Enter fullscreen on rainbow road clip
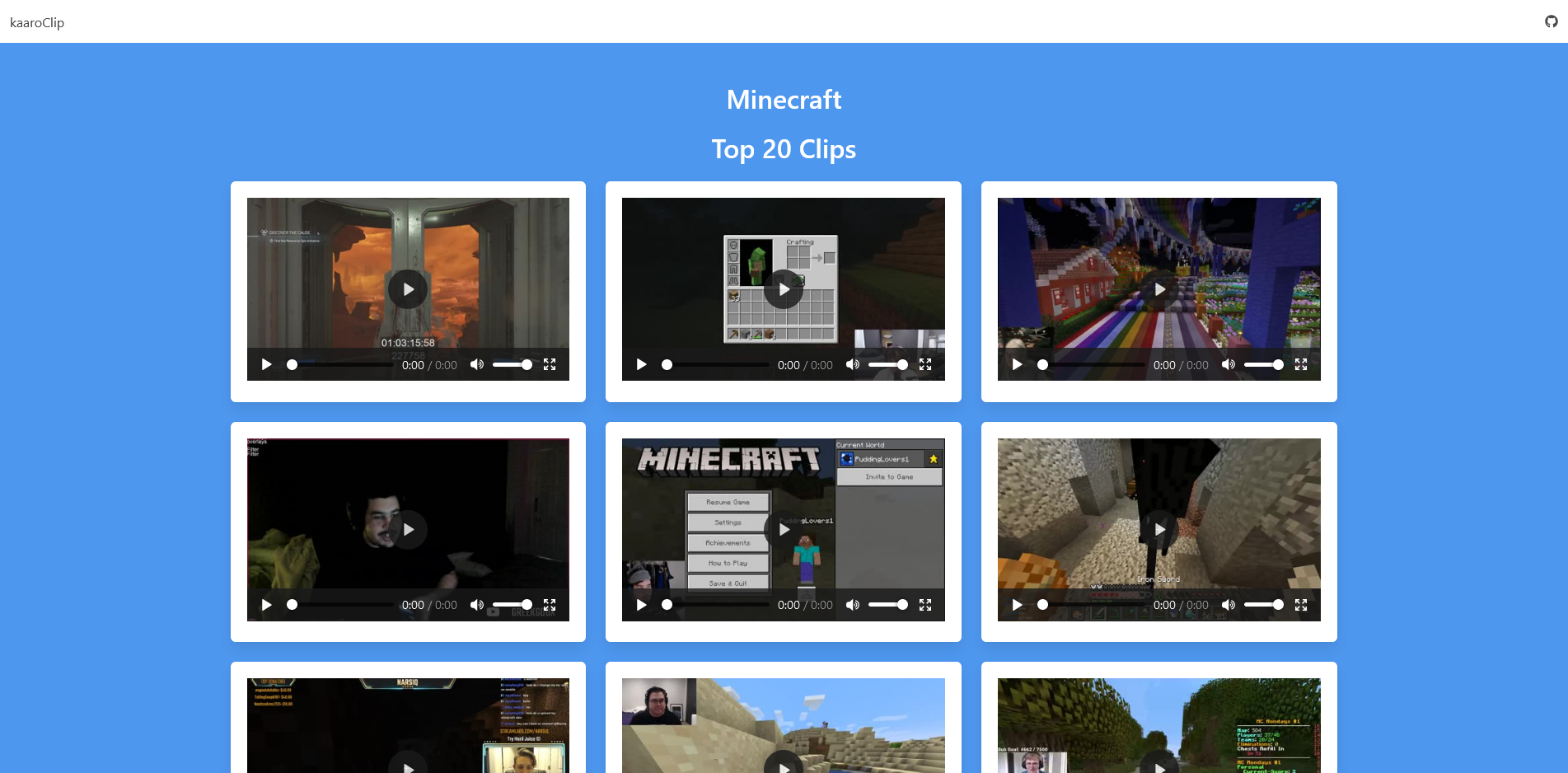 click(x=1301, y=364)
